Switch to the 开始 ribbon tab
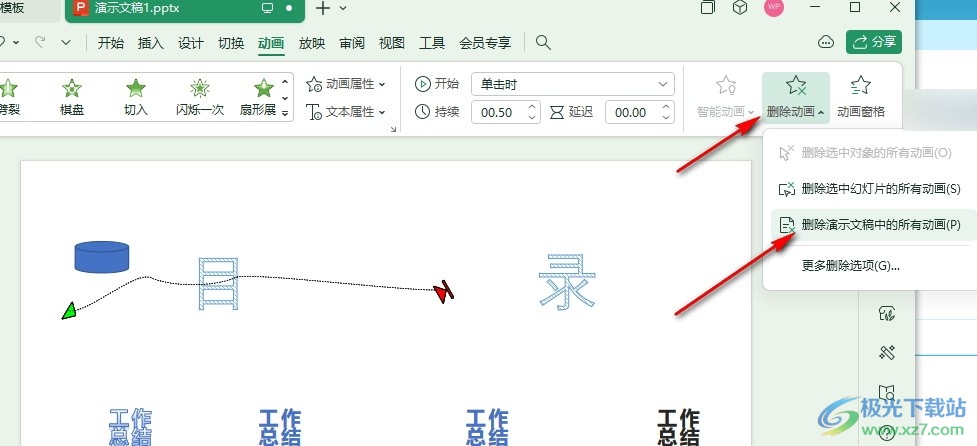 [x=111, y=43]
